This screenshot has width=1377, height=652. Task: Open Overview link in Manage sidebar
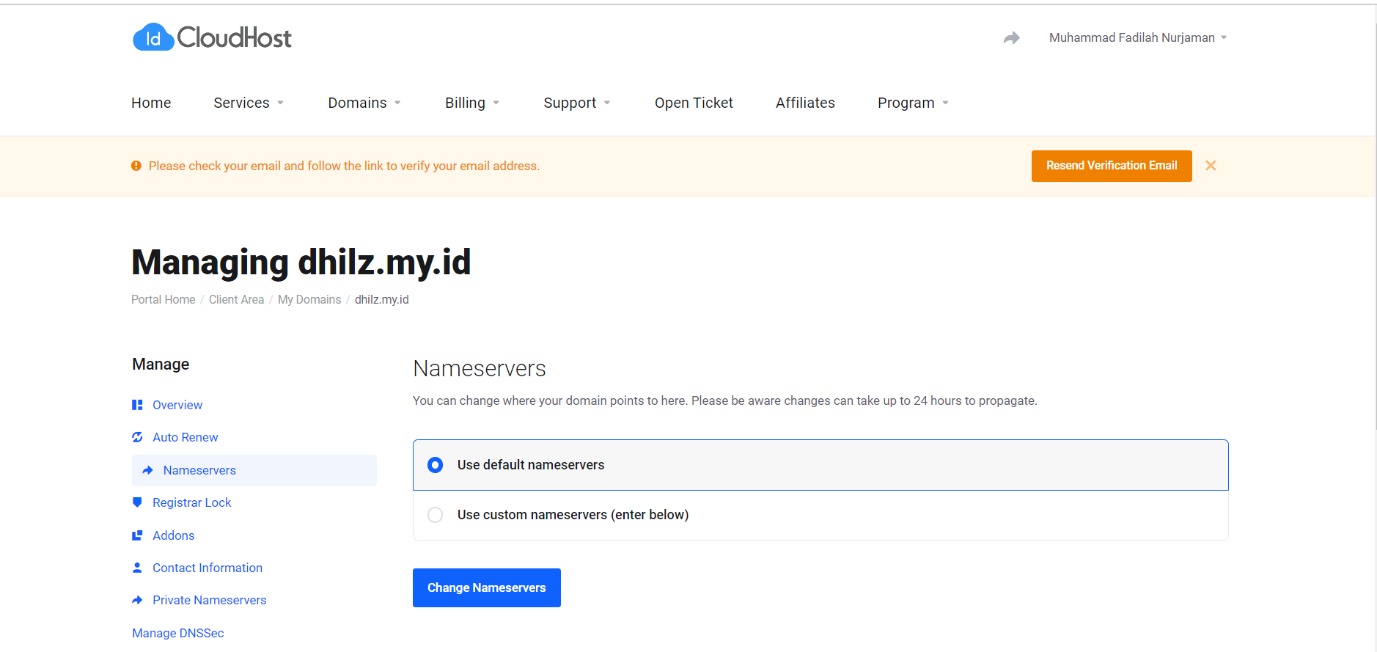[x=177, y=405]
